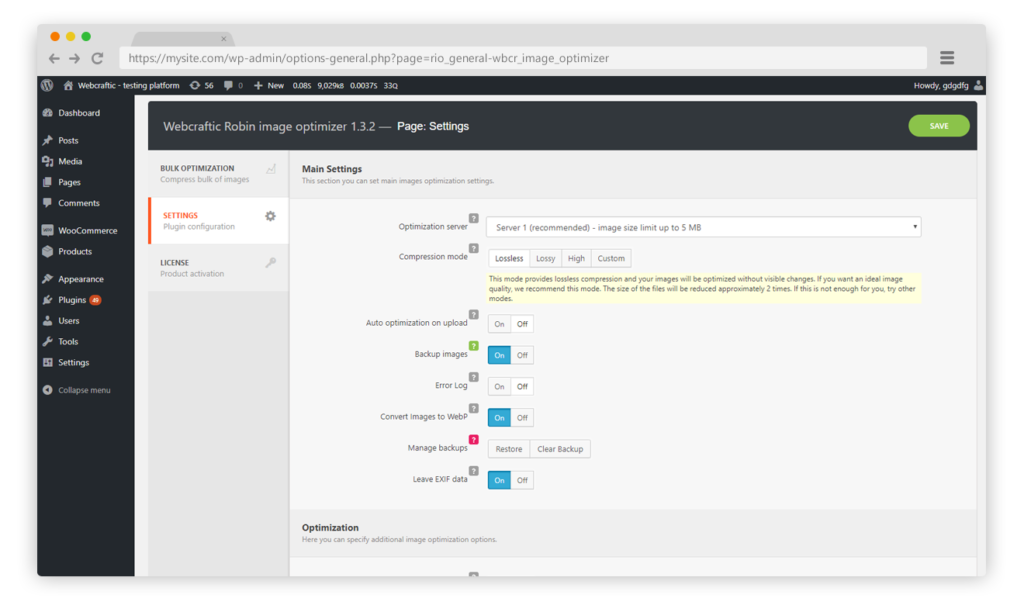Image resolution: width=1024 pixels, height=605 pixels.
Task: Open help hint for Optimization server
Action: pyautogui.click(x=473, y=218)
